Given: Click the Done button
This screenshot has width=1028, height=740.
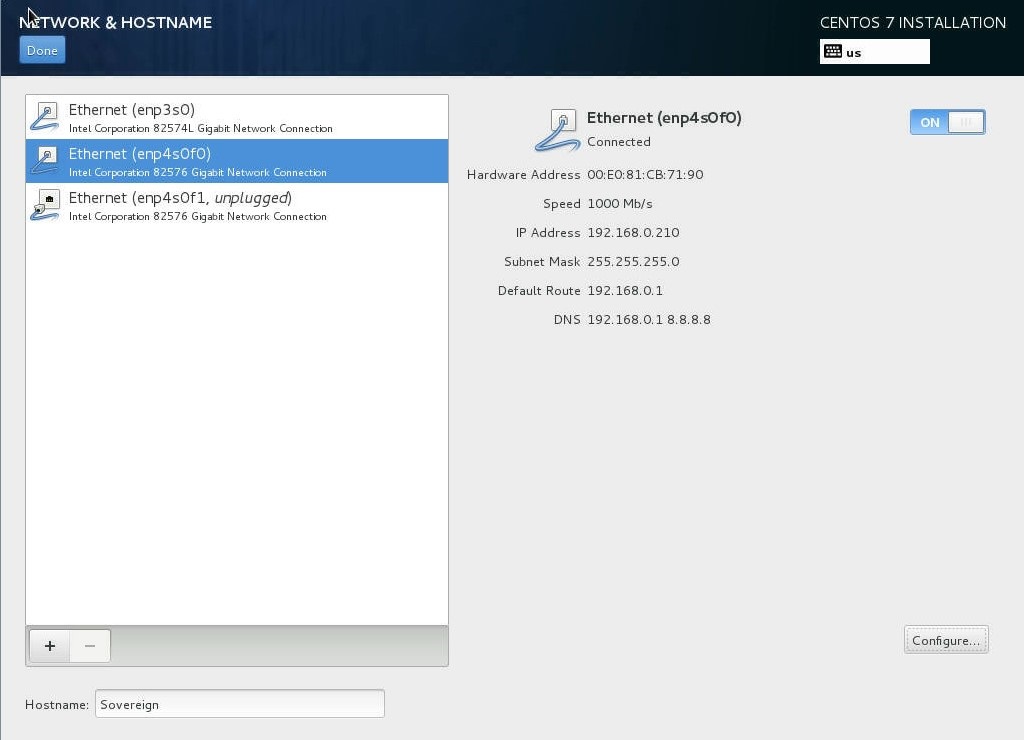Looking at the screenshot, I should click(42, 50).
